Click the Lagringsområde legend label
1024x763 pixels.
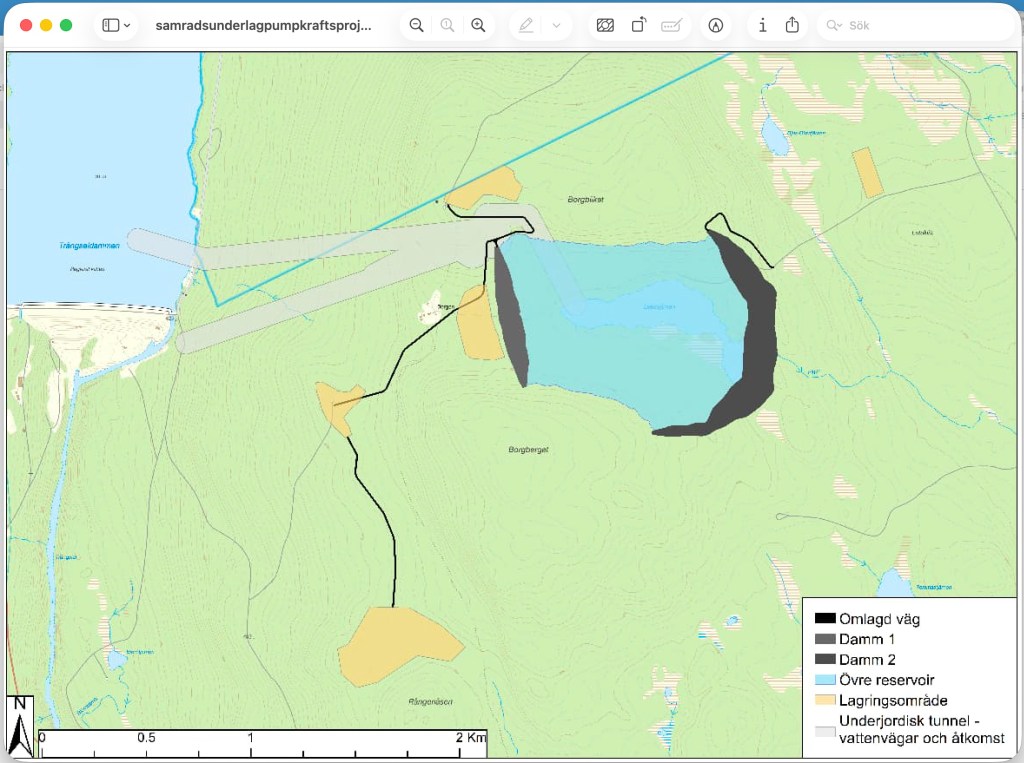[893, 700]
